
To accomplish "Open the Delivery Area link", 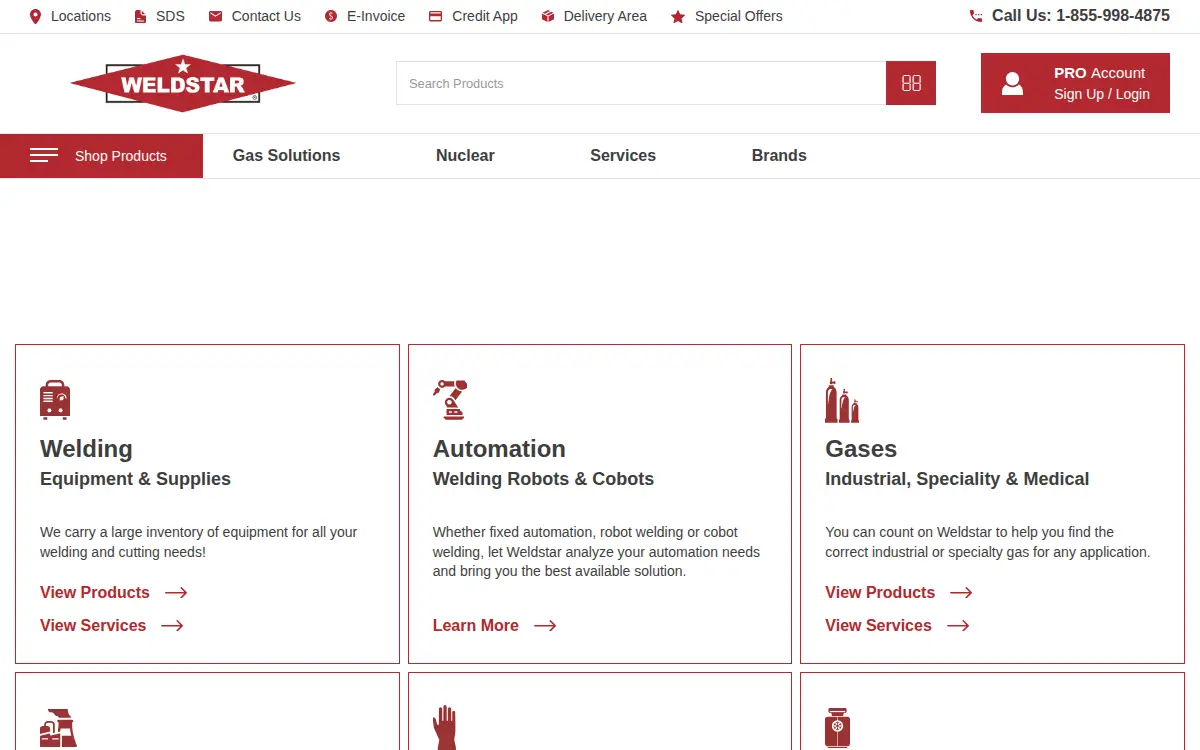I will coord(605,16).
